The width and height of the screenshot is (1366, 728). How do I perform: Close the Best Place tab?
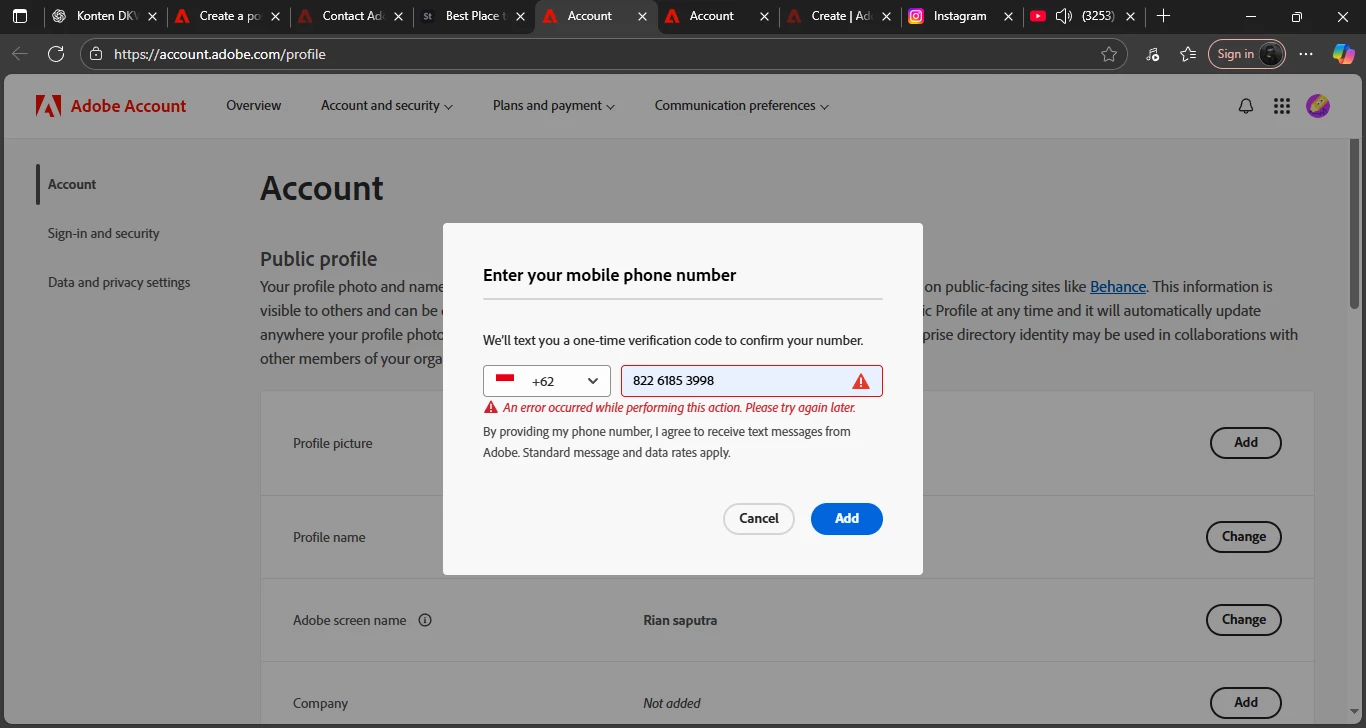520,16
